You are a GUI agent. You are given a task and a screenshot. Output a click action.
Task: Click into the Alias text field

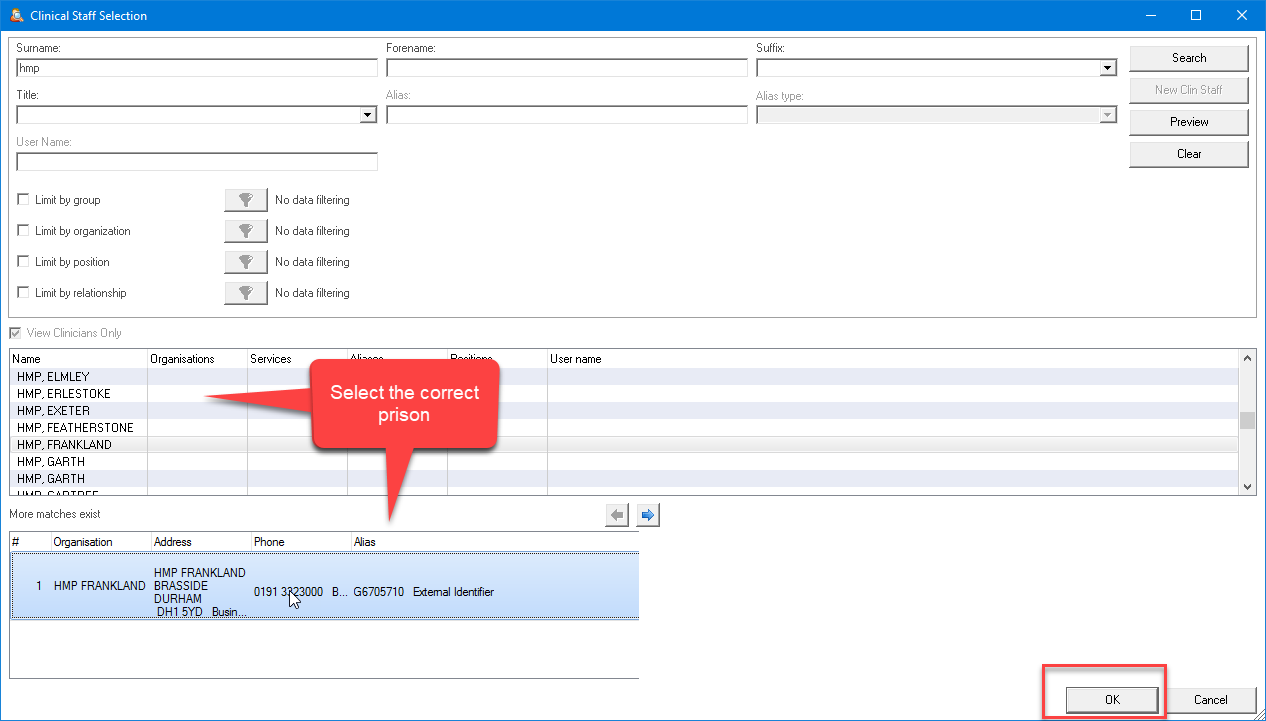[x=567, y=115]
